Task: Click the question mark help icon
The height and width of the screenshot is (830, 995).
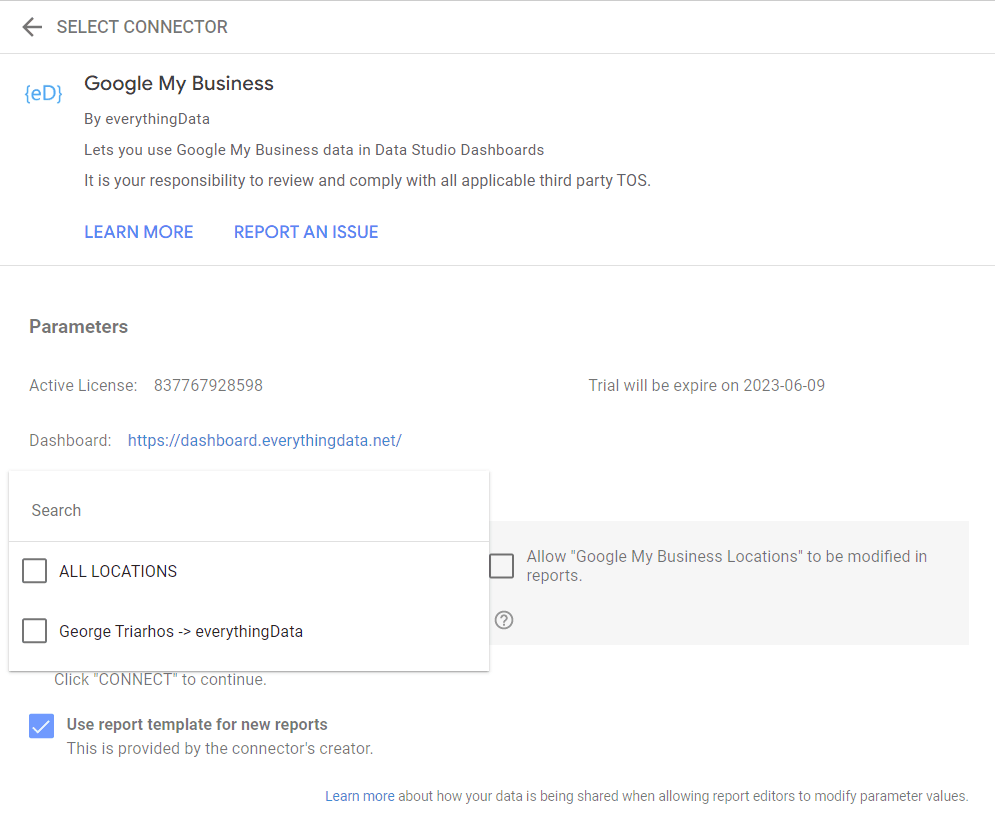Action: pyautogui.click(x=504, y=620)
